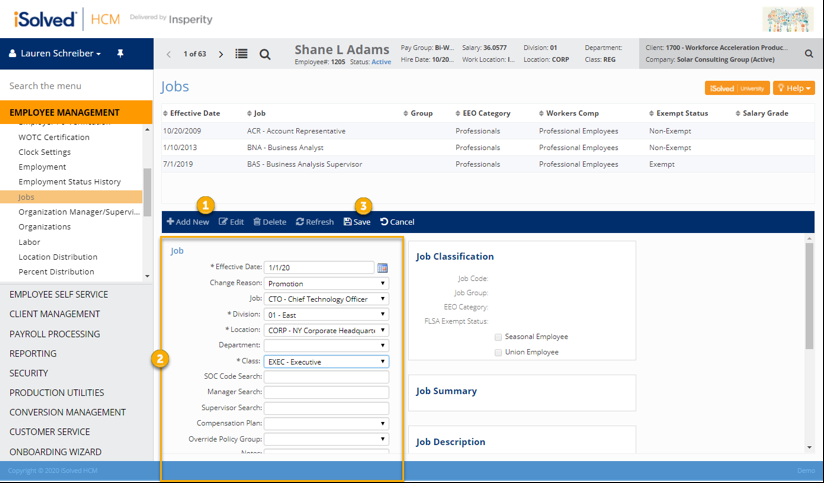
Task: Select the Jobs menu item
Action: [x=71, y=197]
